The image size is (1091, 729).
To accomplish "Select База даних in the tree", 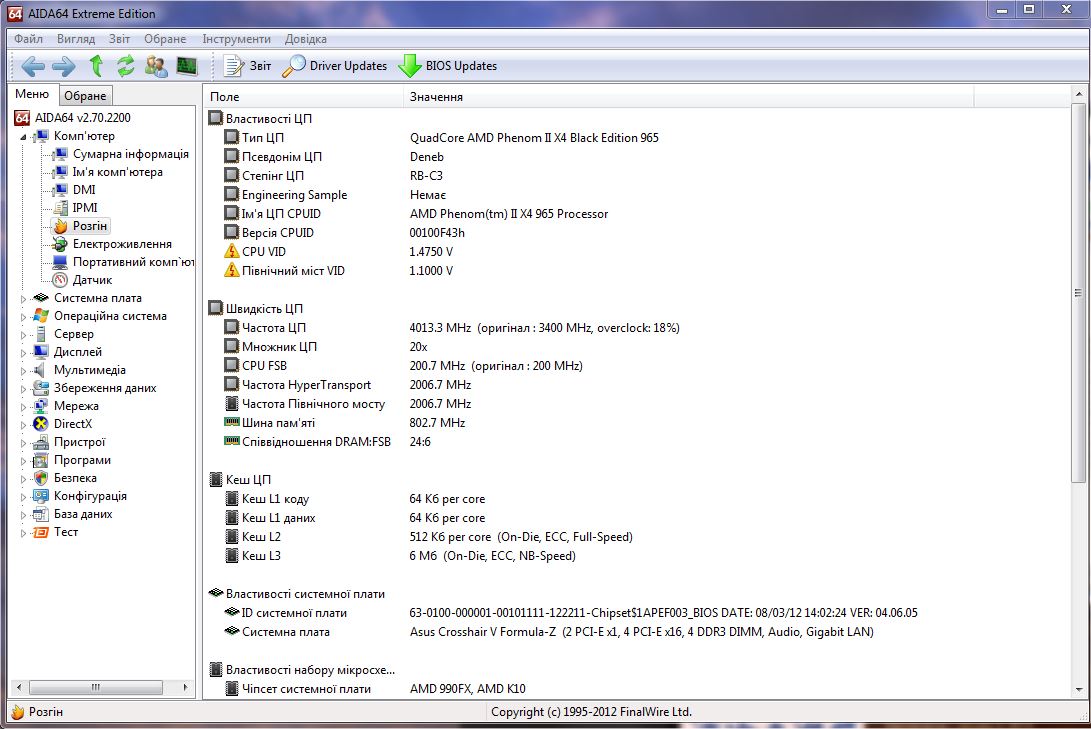I will (73, 514).
